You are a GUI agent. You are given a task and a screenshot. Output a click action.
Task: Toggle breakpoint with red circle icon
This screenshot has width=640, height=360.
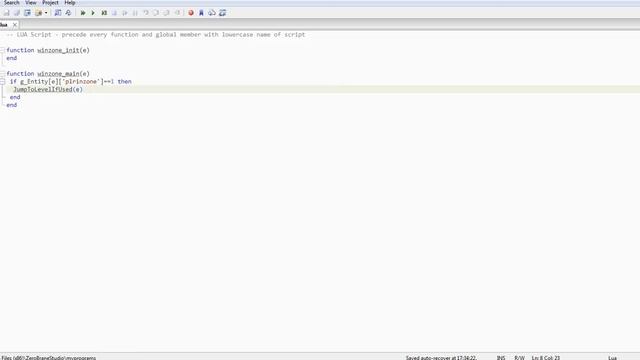tap(191, 13)
